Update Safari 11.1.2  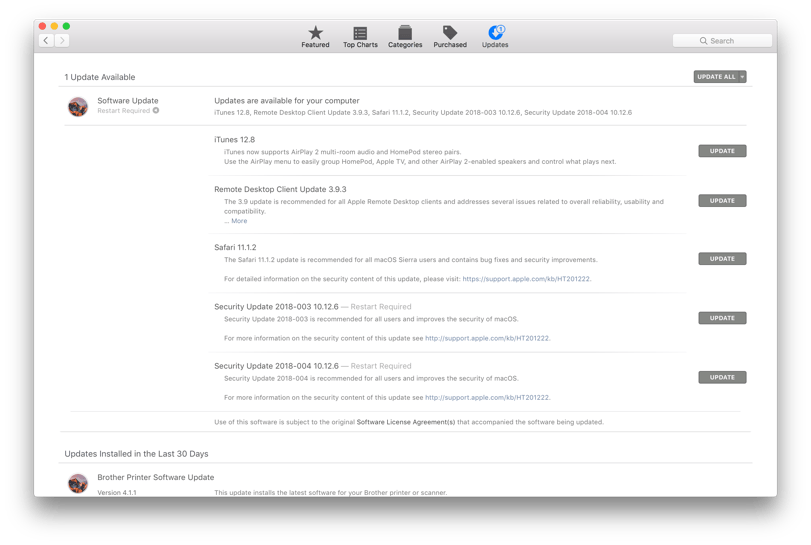pos(722,259)
